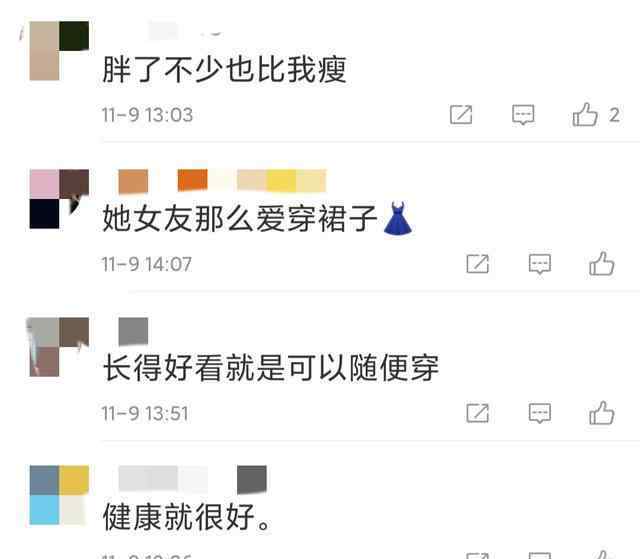This screenshot has width=640, height=559.
Task: Select comment text 健康就很好。
Action: pyautogui.click(x=187, y=517)
